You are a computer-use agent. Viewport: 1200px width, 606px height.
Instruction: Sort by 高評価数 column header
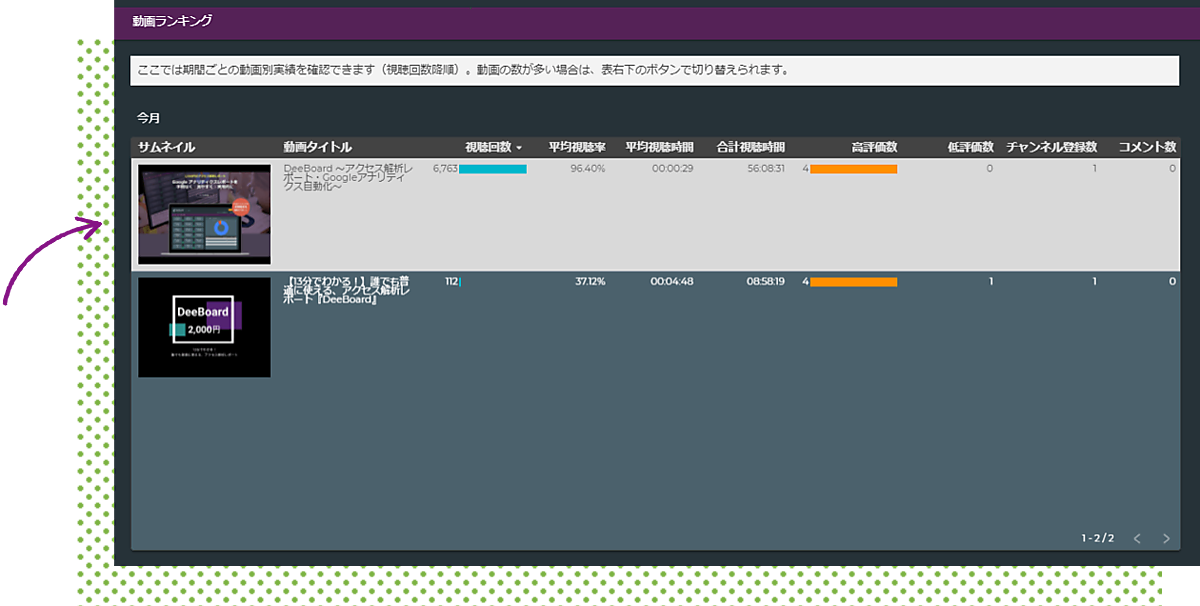click(x=873, y=147)
